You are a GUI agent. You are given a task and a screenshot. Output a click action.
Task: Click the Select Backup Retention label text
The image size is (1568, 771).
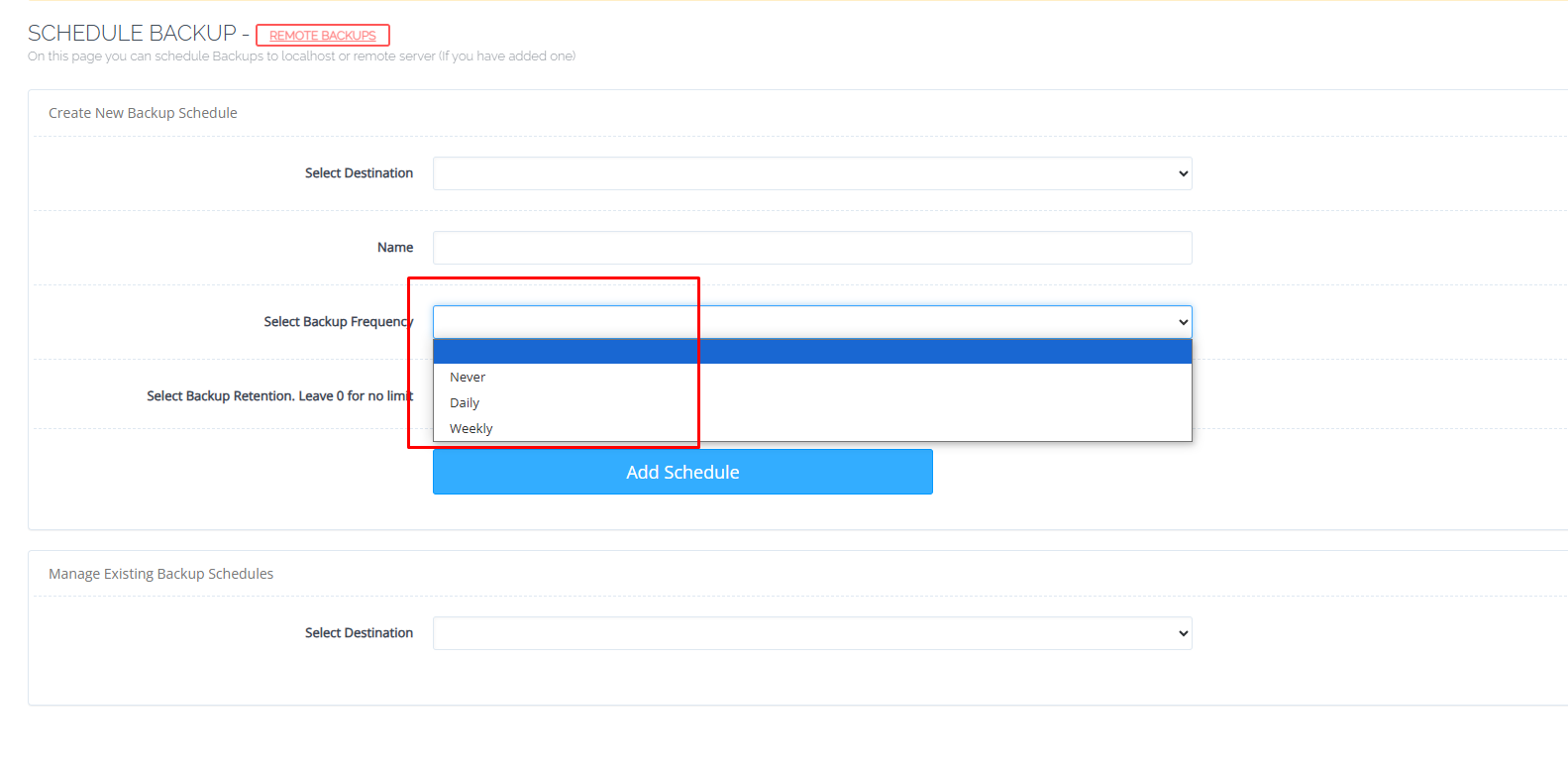pos(279,396)
